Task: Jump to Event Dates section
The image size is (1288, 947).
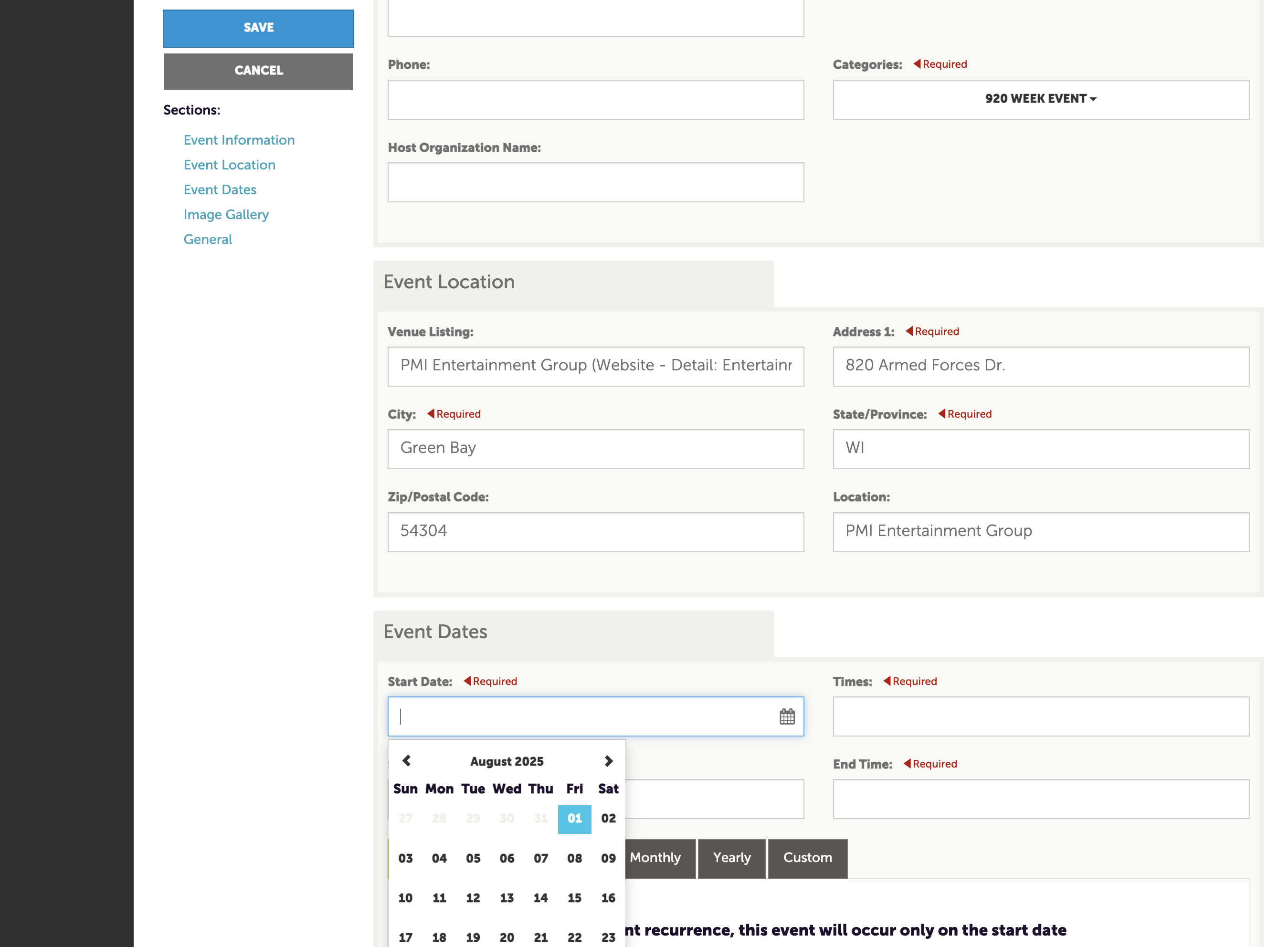Action: [220, 190]
